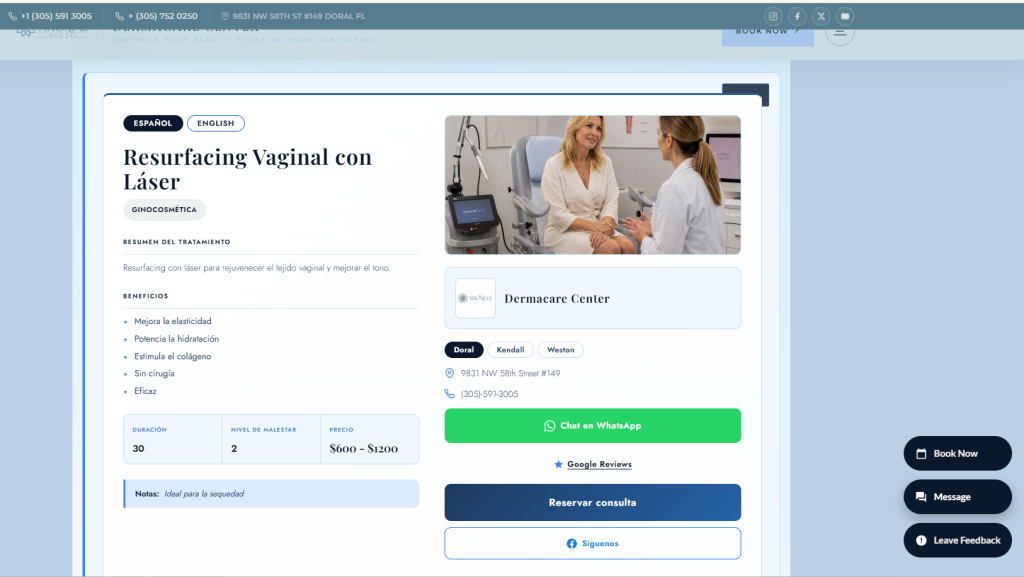Click the map pin next to 9831 NW 58th Street
1024x577 pixels.
click(449, 373)
